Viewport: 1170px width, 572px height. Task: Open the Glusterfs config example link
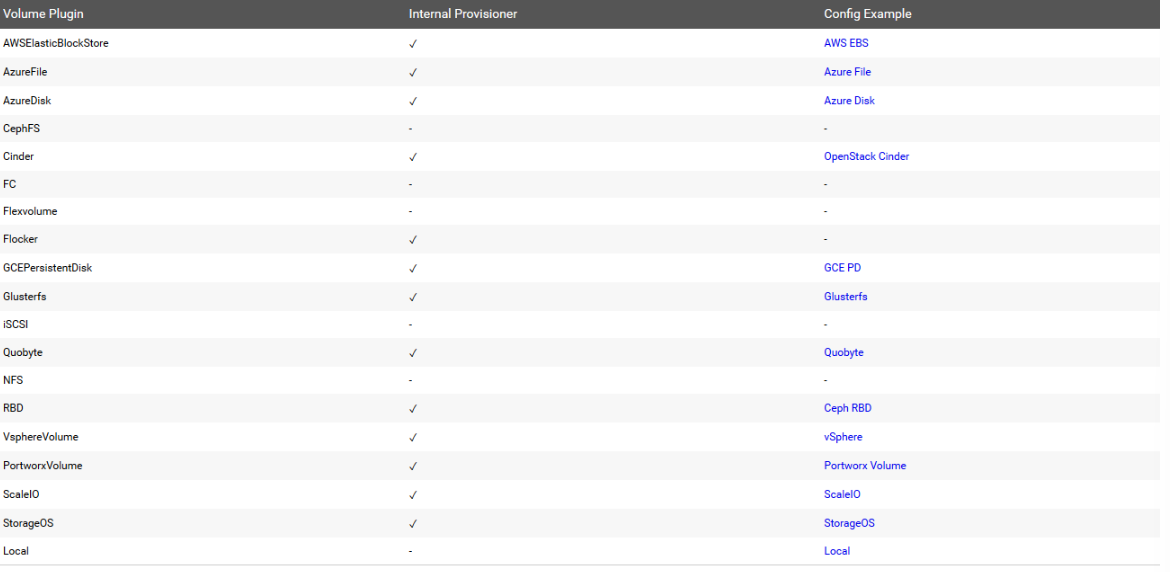pos(845,297)
